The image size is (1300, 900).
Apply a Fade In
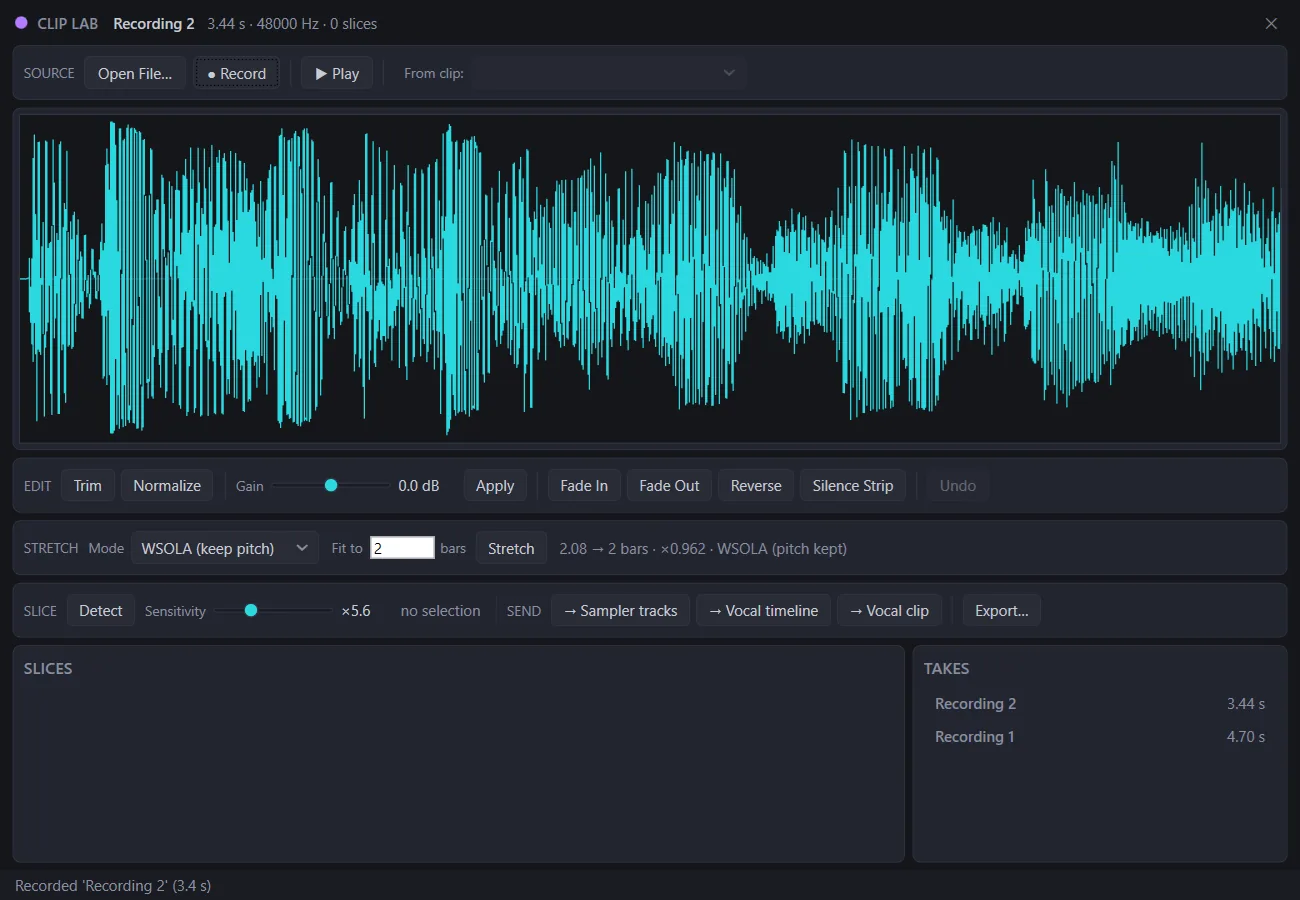[x=584, y=485]
